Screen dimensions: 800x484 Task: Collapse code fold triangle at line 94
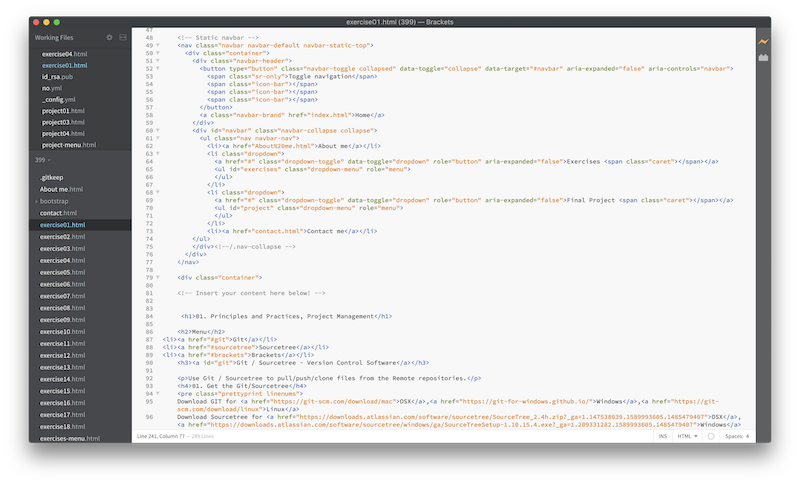click(158, 393)
